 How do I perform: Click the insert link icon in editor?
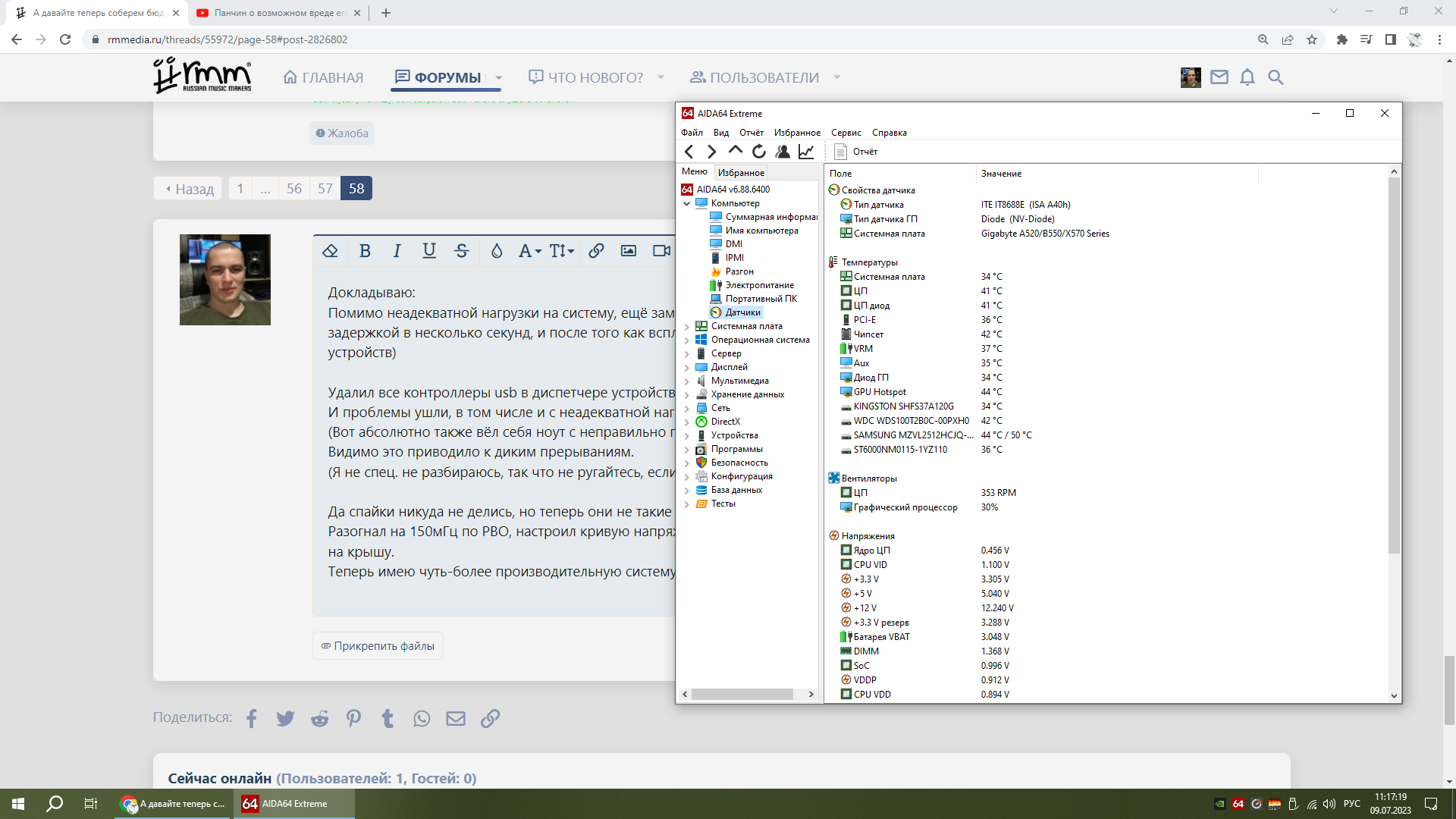point(596,251)
